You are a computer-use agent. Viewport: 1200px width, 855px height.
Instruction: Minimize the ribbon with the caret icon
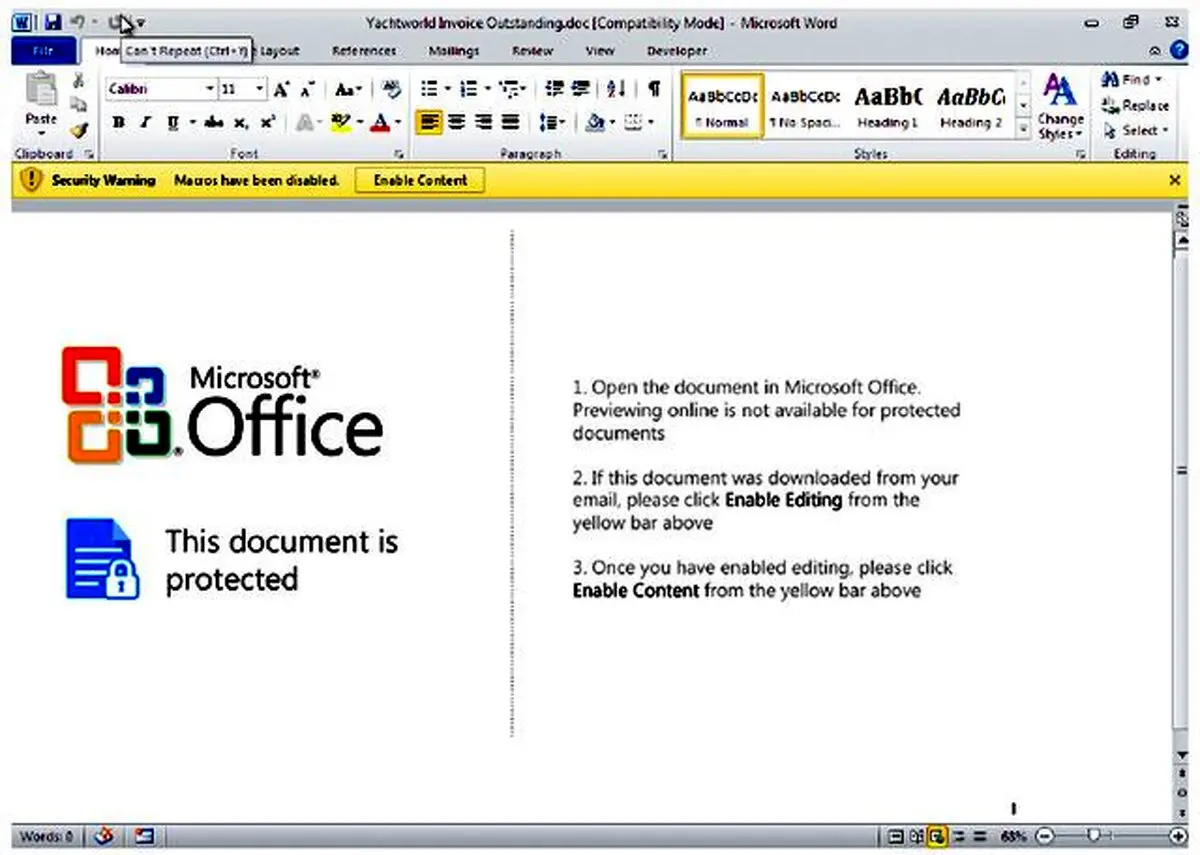(x=1155, y=51)
